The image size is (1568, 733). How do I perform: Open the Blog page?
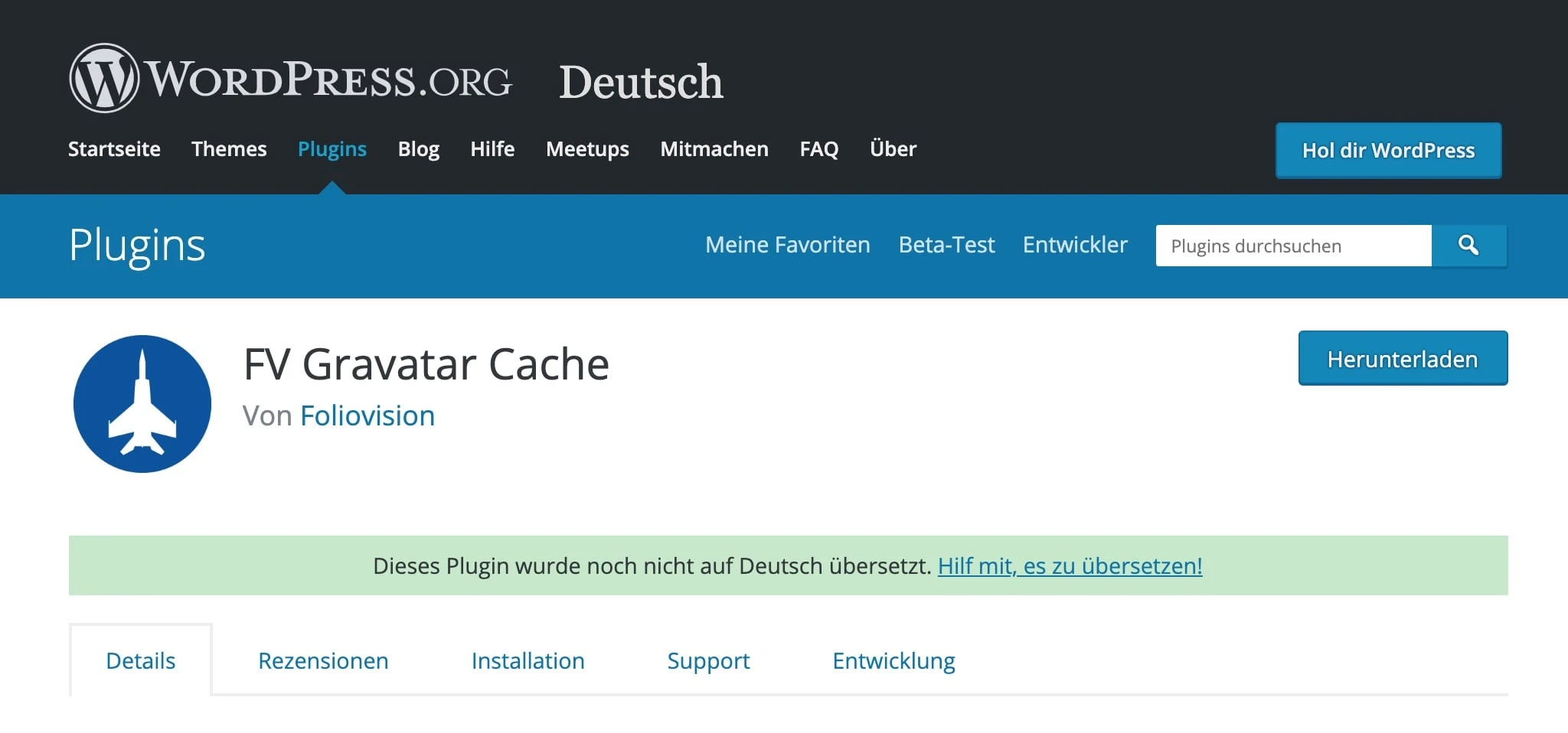[419, 149]
